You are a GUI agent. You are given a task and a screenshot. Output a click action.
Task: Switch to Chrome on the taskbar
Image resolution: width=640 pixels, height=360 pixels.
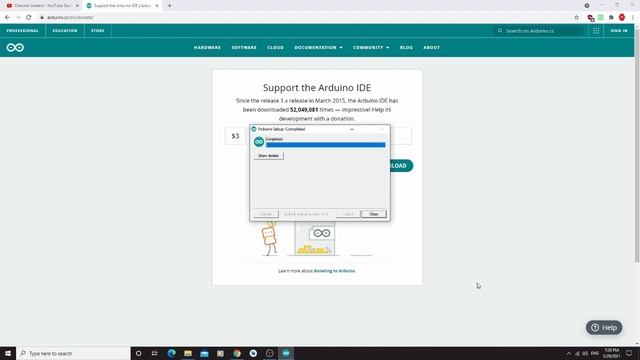click(x=237, y=353)
